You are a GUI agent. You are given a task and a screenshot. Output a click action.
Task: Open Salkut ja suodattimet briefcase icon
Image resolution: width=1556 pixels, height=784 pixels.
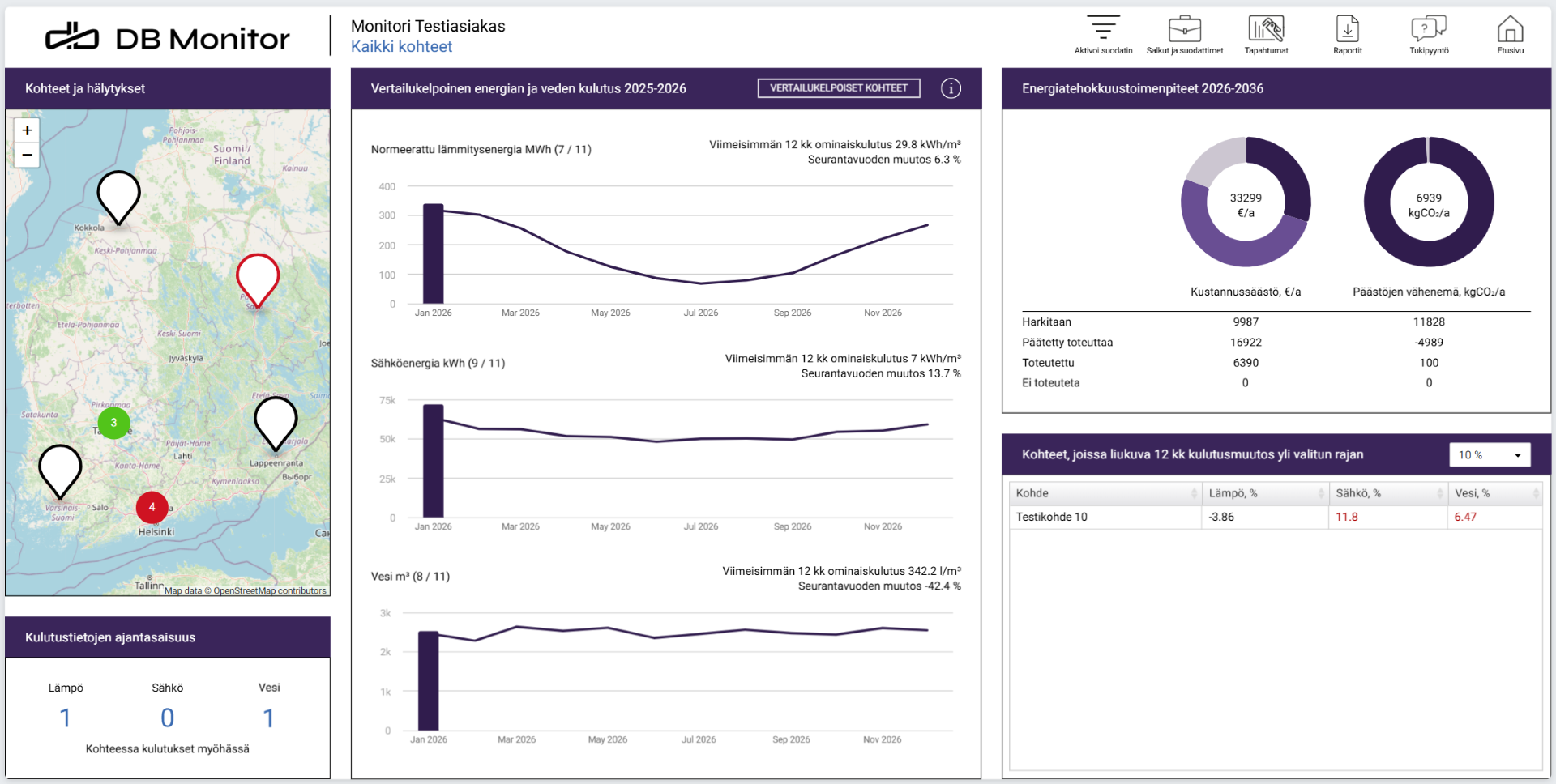coord(1184,29)
